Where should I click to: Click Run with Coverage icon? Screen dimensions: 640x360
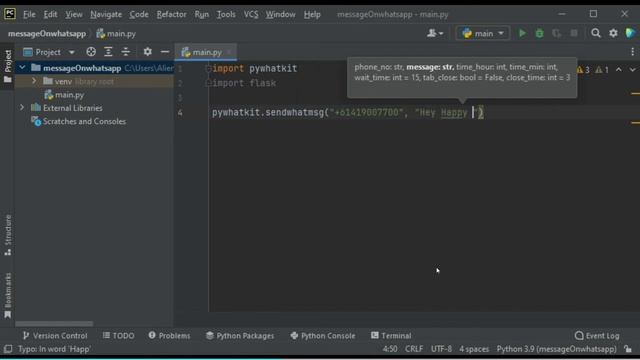(556, 33)
